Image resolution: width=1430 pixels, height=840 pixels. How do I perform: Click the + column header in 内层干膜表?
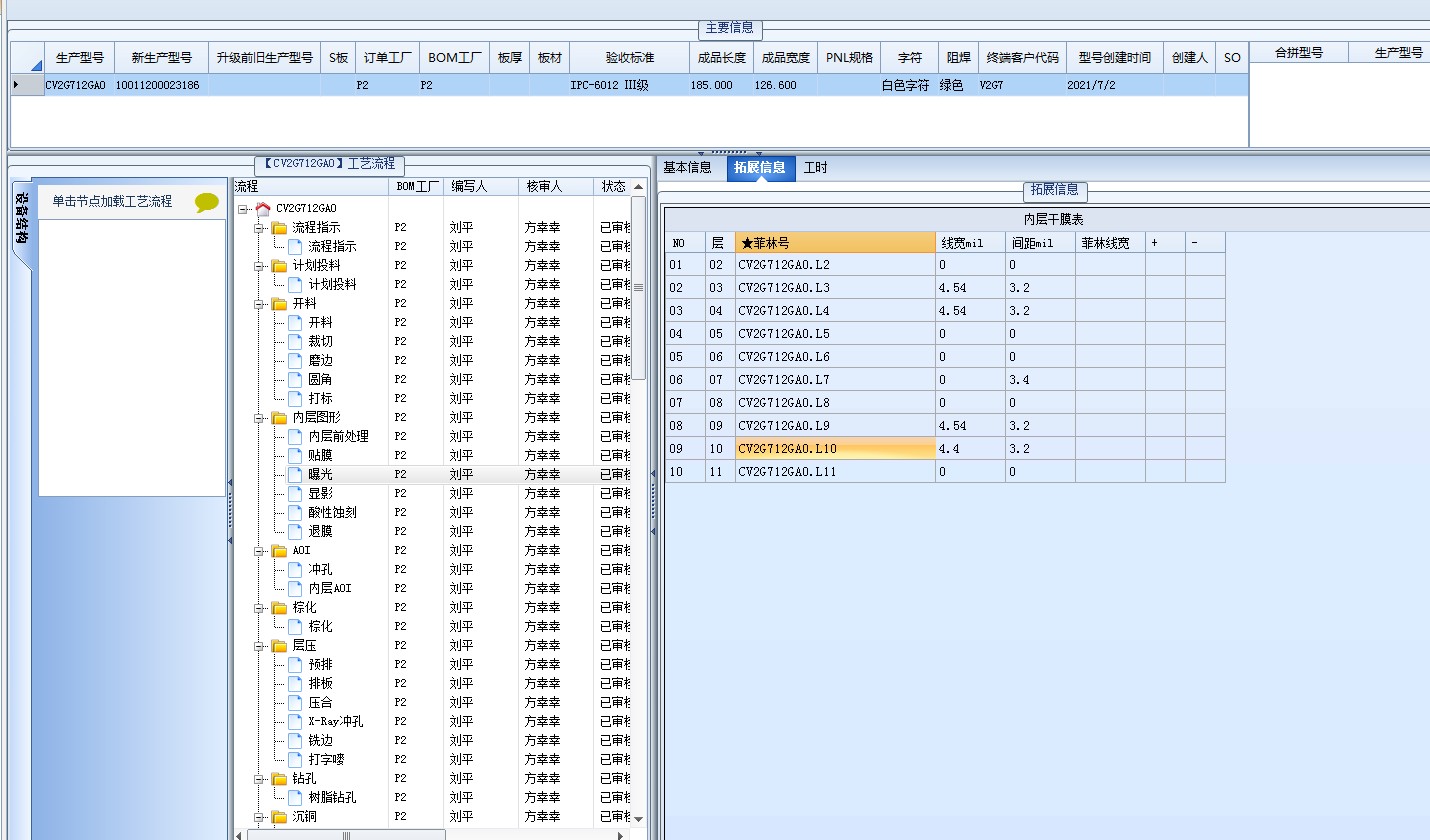(1165, 242)
